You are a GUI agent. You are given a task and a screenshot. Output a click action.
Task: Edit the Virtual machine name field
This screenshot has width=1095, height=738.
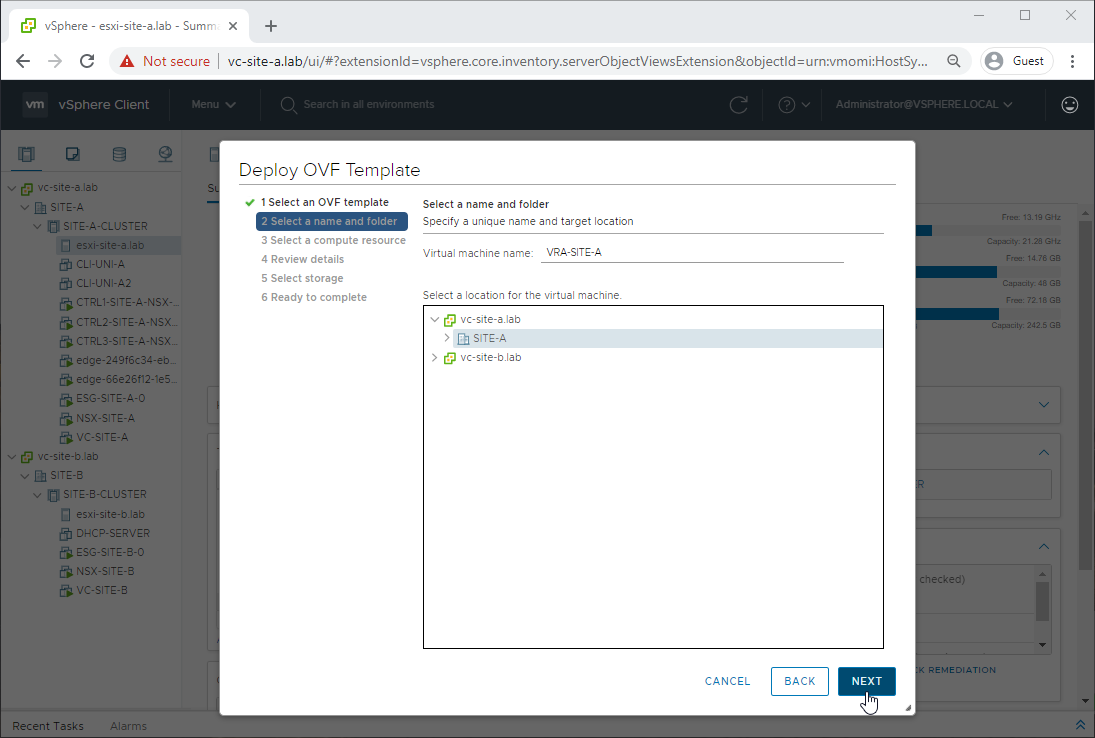tap(692, 252)
